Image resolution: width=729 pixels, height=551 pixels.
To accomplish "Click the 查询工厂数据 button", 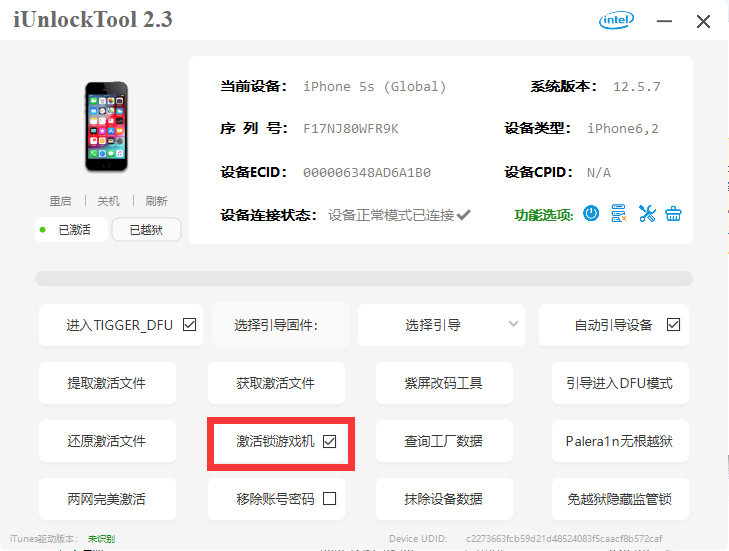I will click(444, 441).
